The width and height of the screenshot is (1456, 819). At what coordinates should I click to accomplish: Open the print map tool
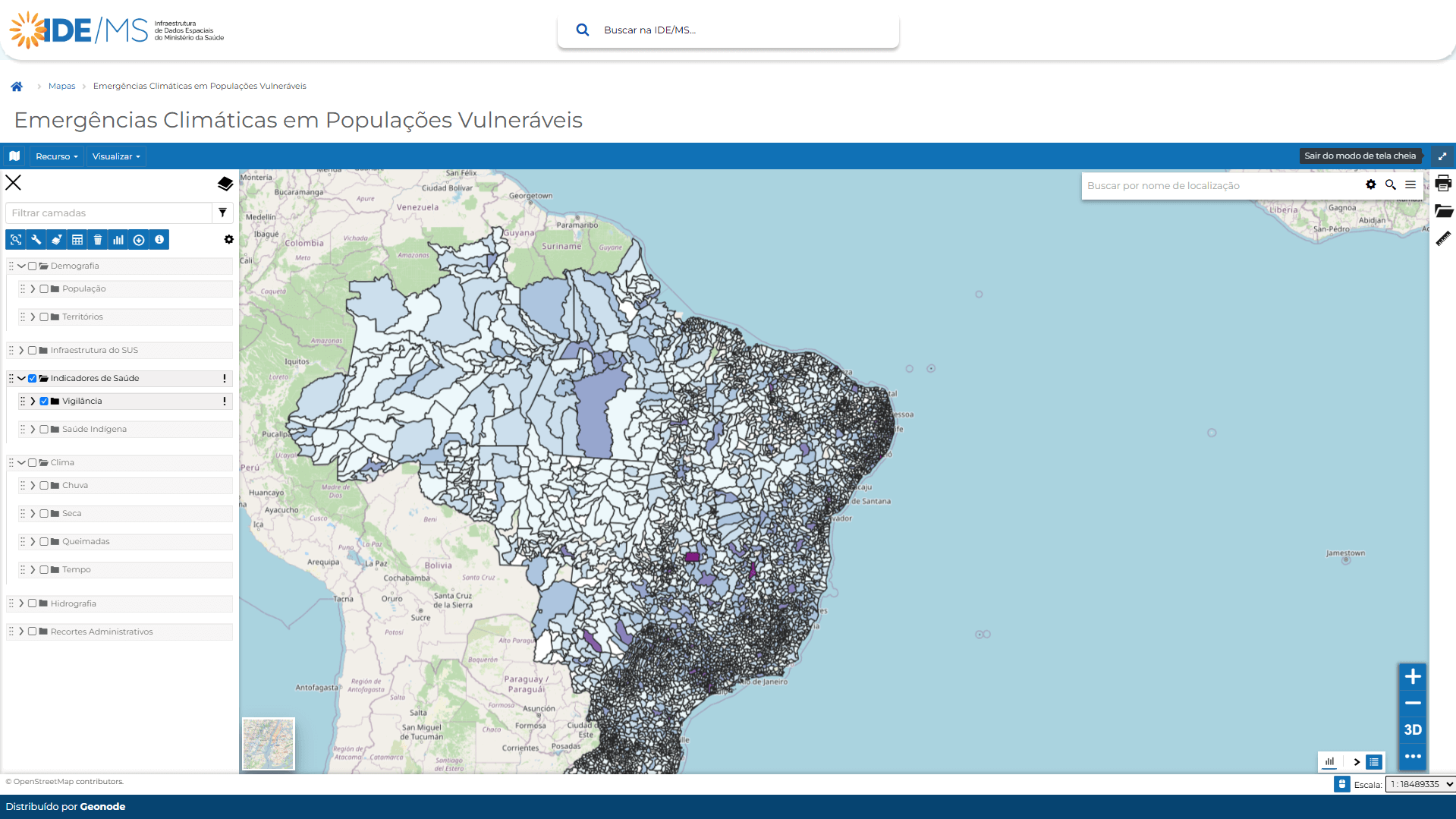point(1443,183)
